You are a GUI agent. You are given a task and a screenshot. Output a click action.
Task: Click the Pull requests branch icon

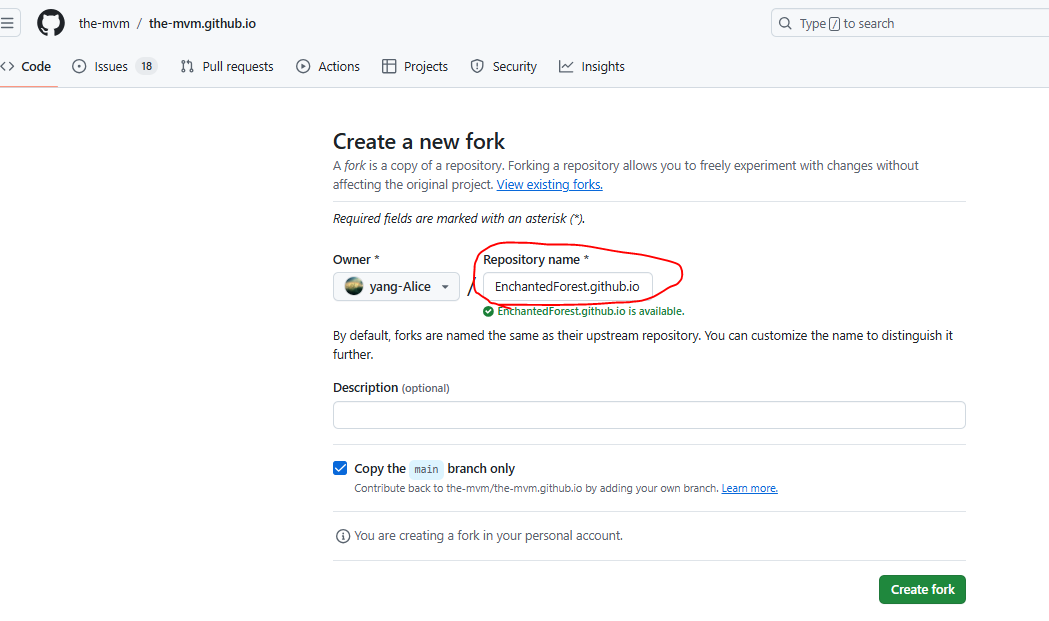(x=187, y=66)
